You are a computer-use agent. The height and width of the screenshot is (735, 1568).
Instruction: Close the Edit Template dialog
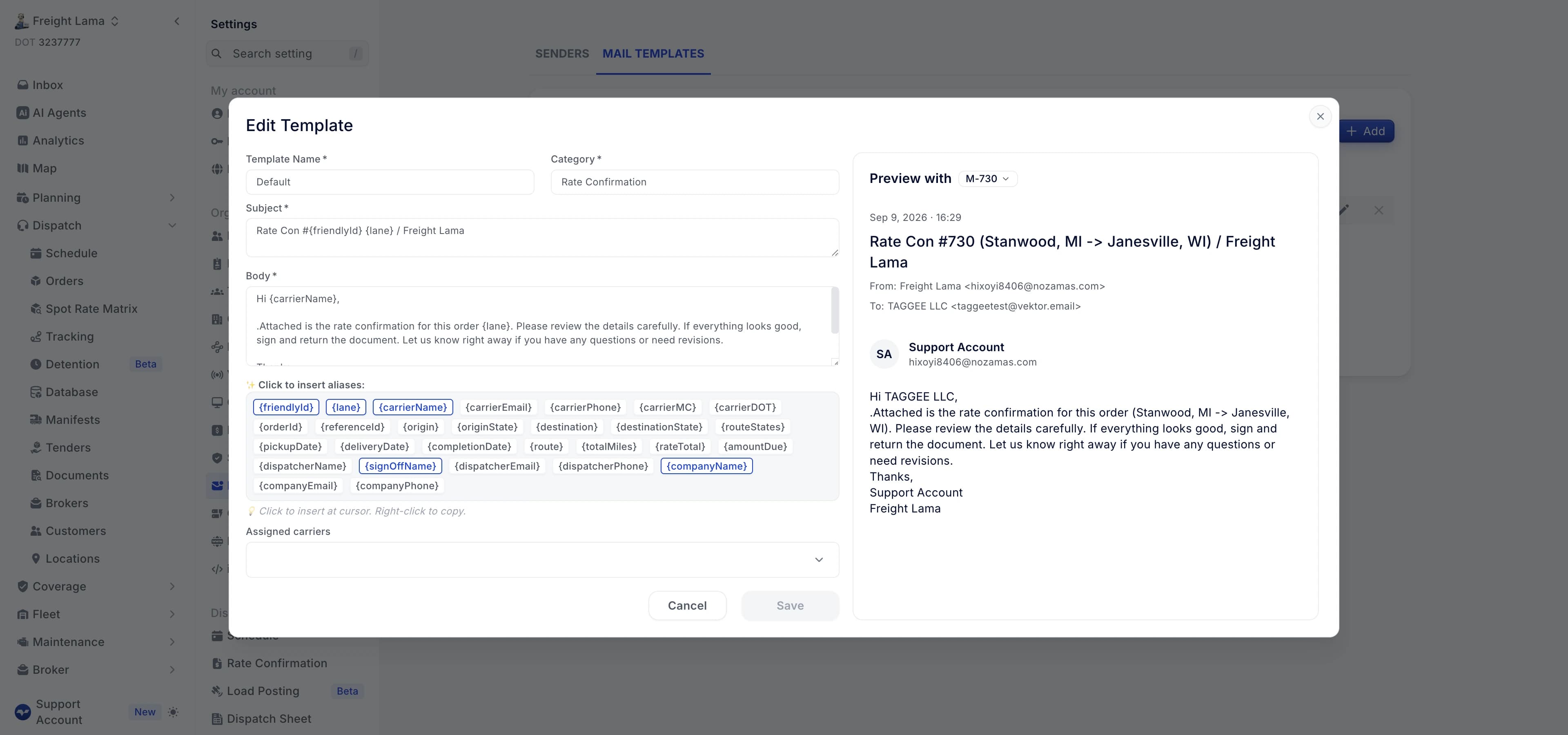point(1320,117)
